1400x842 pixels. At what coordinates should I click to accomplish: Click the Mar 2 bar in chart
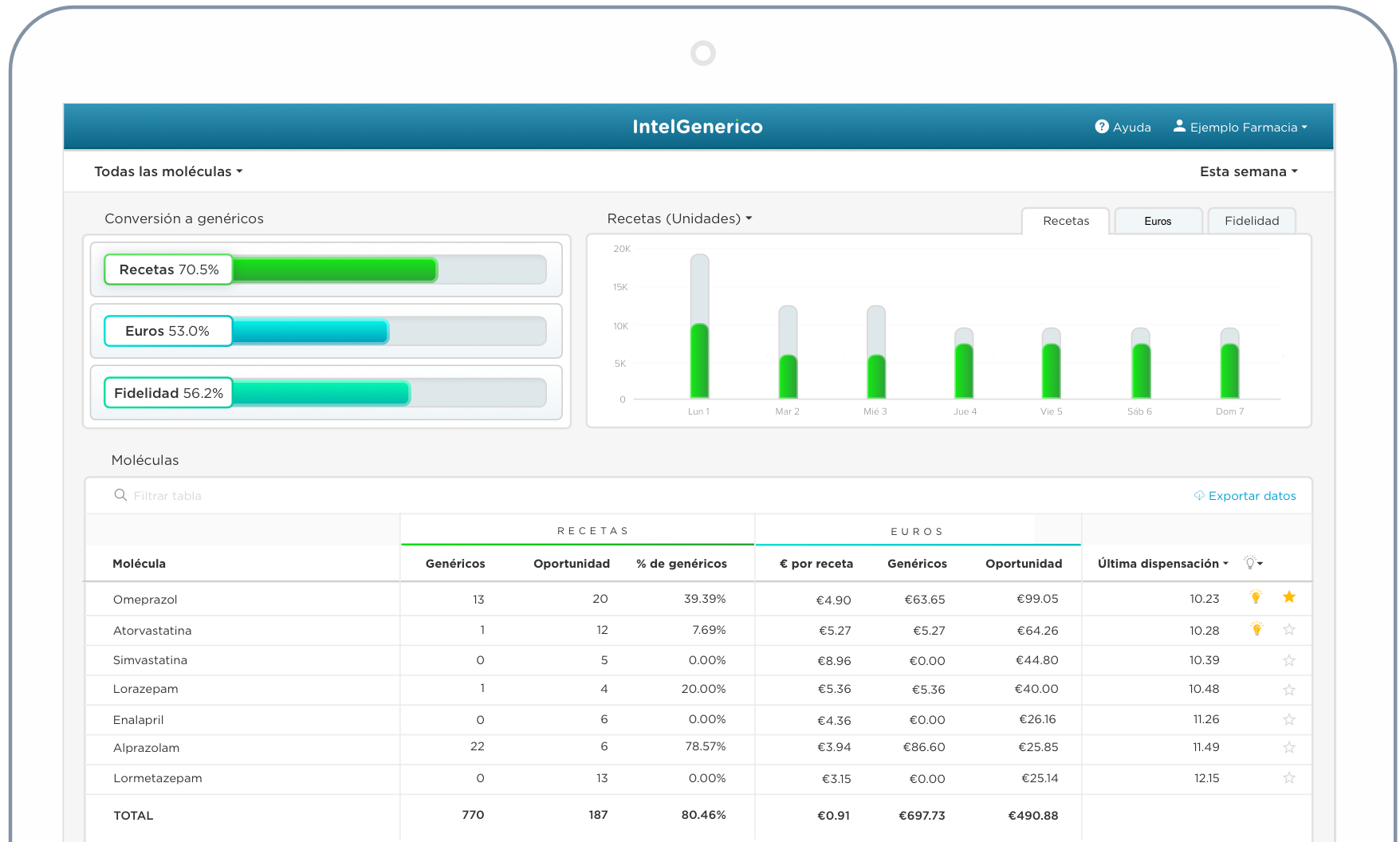[x=788, y=352]
